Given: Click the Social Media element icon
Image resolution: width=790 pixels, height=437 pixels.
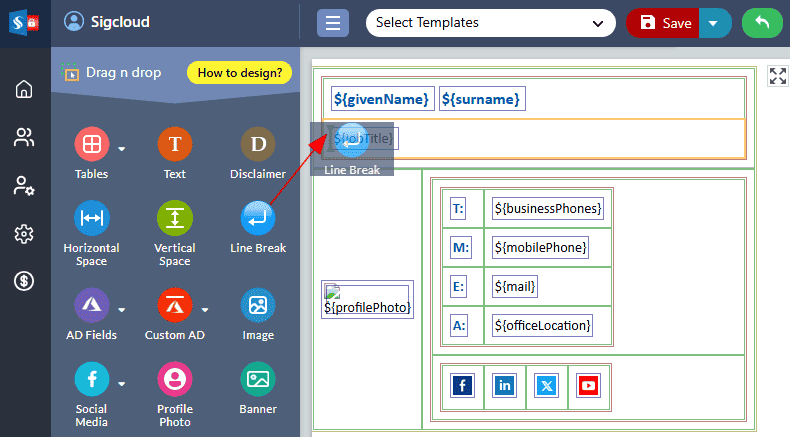Looking at the screenshot, I should coord(91,380).
